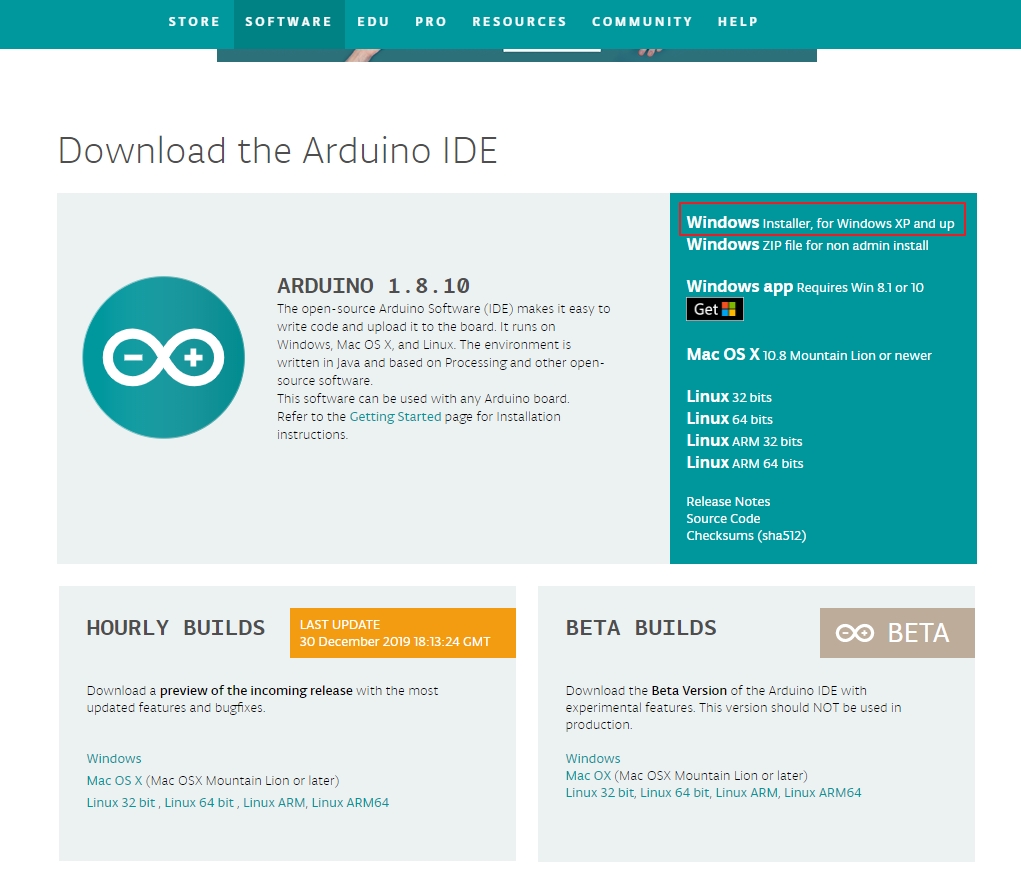Open the RESOURCES menu
The height and width of the screenshot is (875, 1021).
pos(519,21)
